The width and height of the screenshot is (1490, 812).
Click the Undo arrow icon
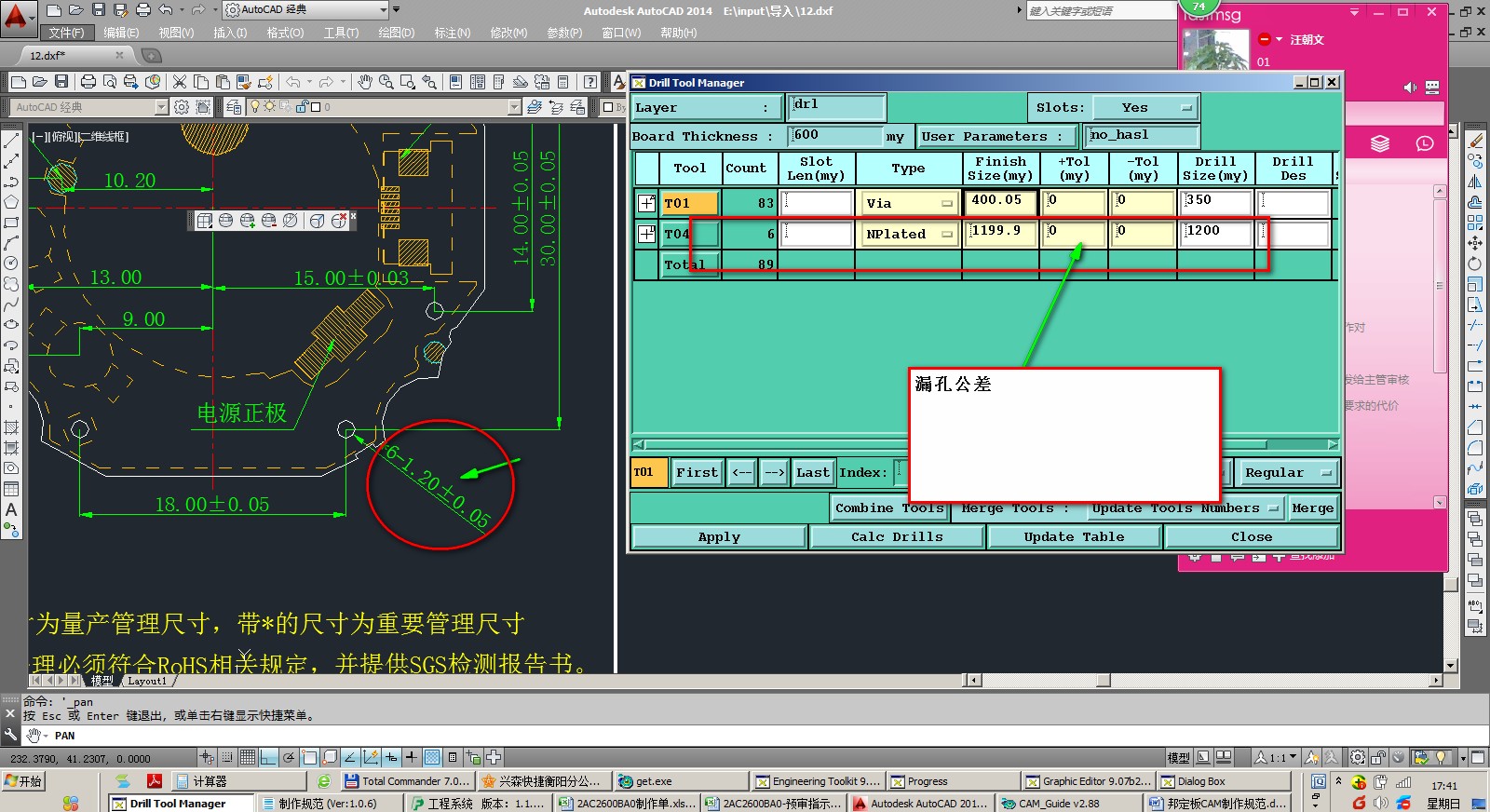292,82
